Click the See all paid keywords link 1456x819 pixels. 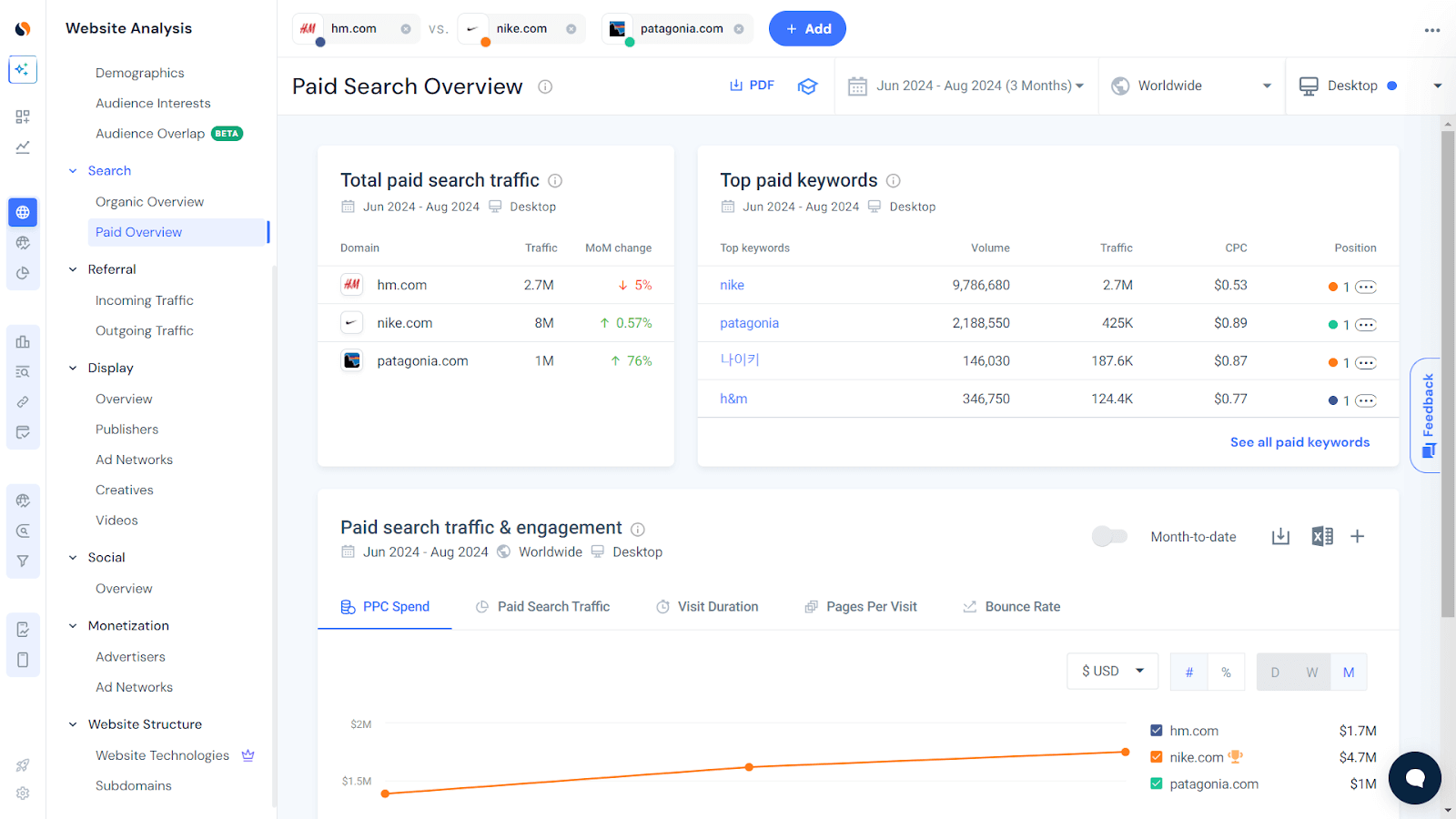[x=1299, y=441]
